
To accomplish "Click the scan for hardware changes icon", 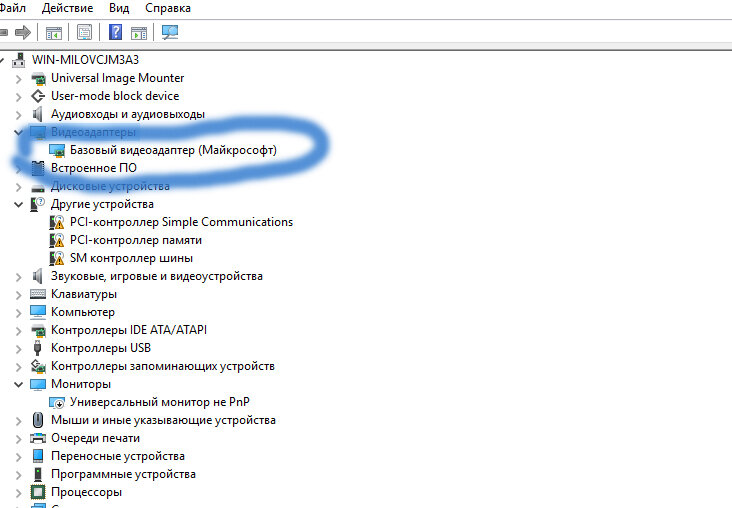I will click(x=170, y=32).
